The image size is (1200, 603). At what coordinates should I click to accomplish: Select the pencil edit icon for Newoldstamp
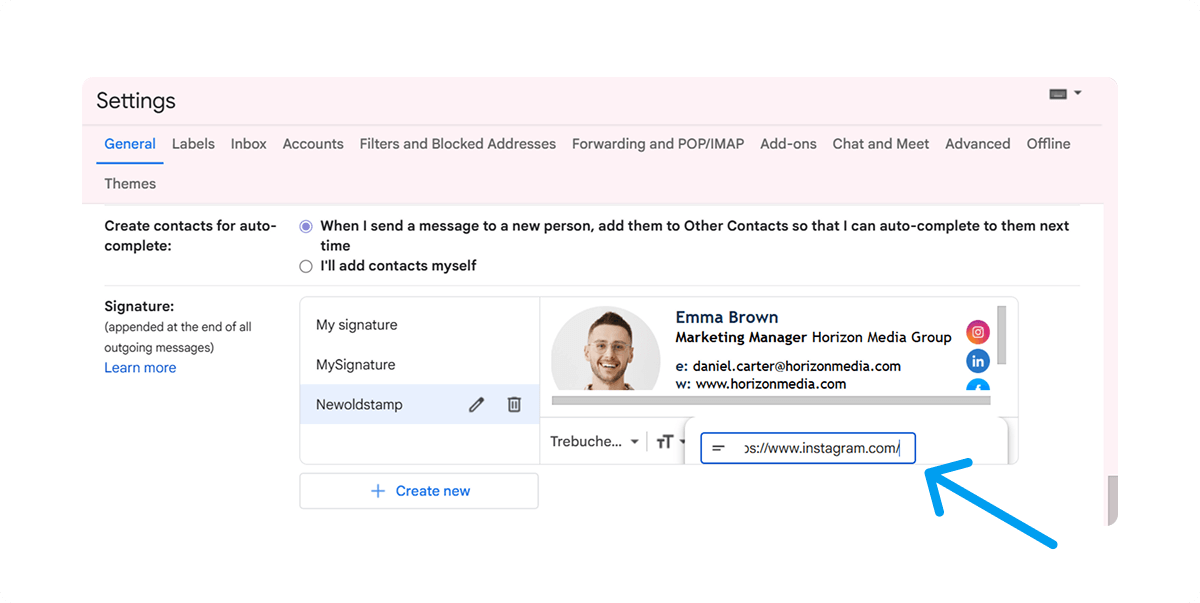(476, 404)
